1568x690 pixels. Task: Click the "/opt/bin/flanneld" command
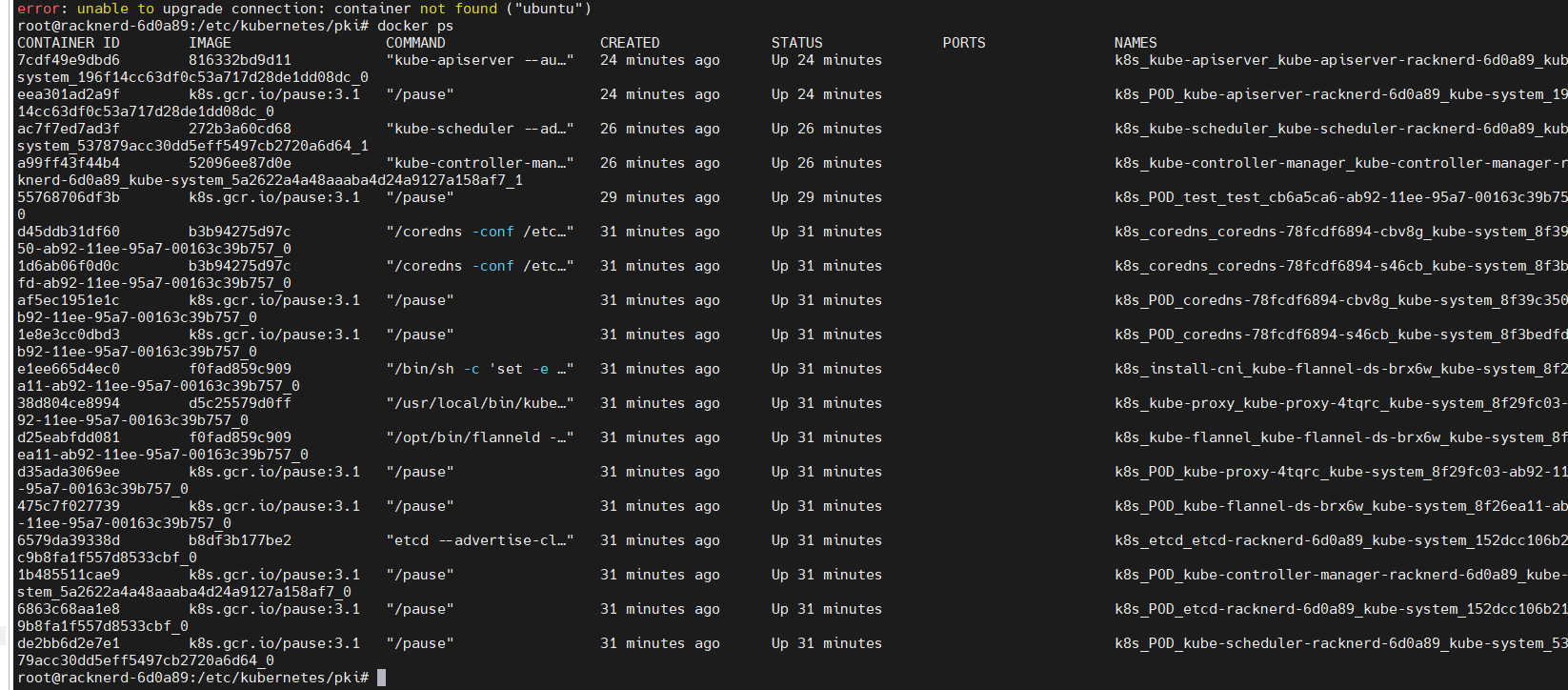pos(480,437)
